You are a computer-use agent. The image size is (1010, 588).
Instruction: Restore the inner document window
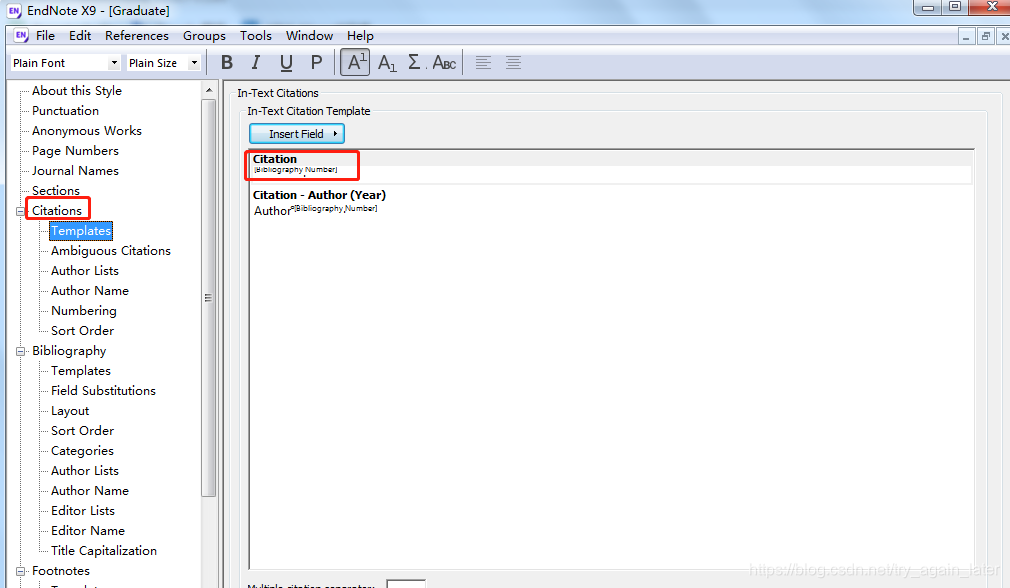pos(986,37)
